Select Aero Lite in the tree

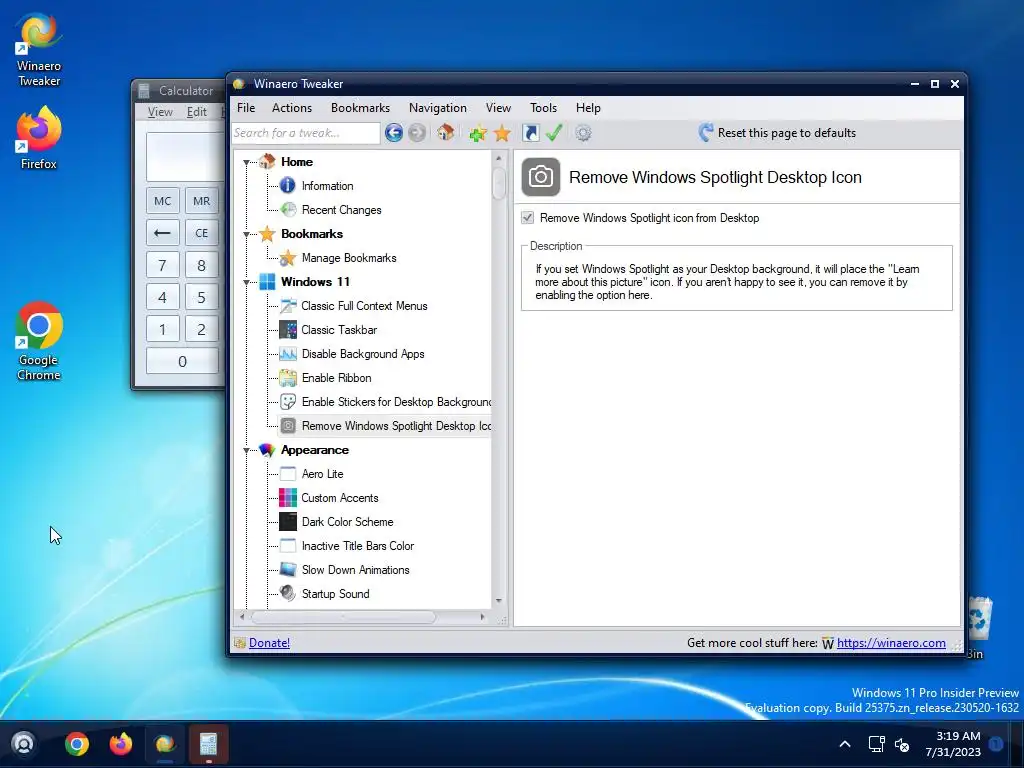coord(322,474)
